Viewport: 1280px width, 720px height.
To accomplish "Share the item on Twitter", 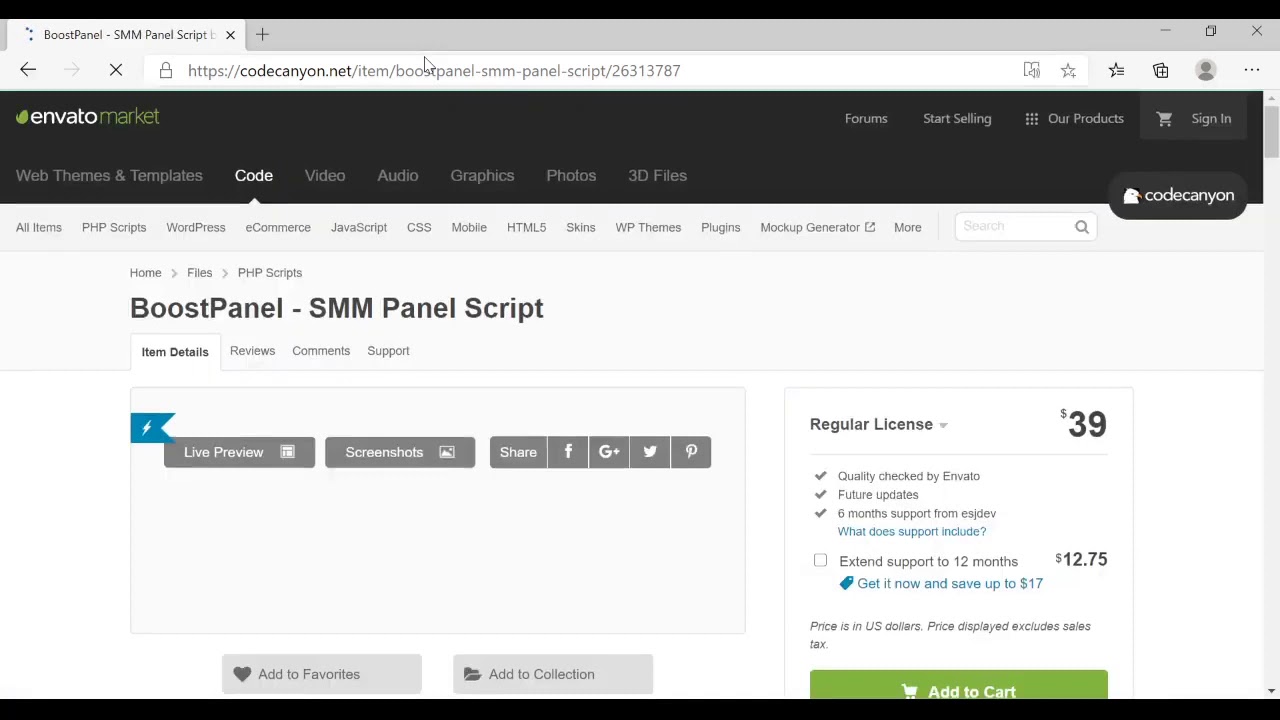I will pos(650,452).
